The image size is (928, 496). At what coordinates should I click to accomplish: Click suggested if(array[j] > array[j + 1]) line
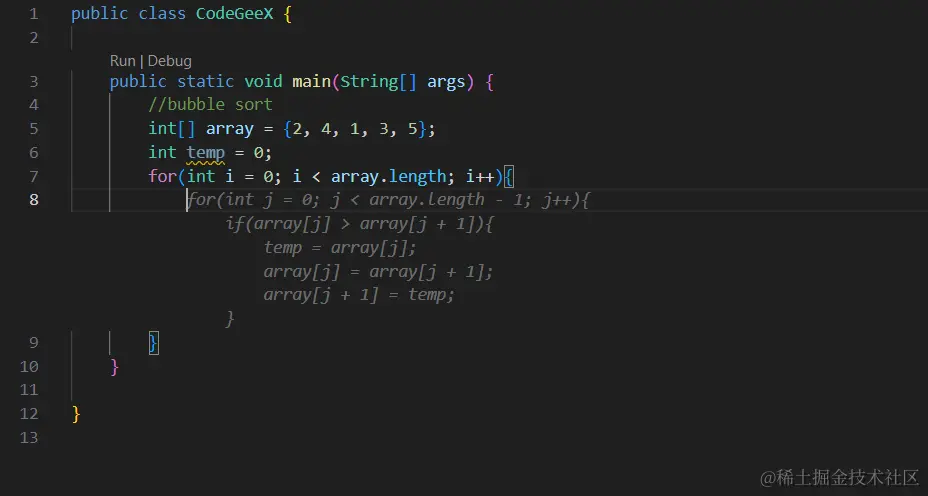tap(359, 224)
